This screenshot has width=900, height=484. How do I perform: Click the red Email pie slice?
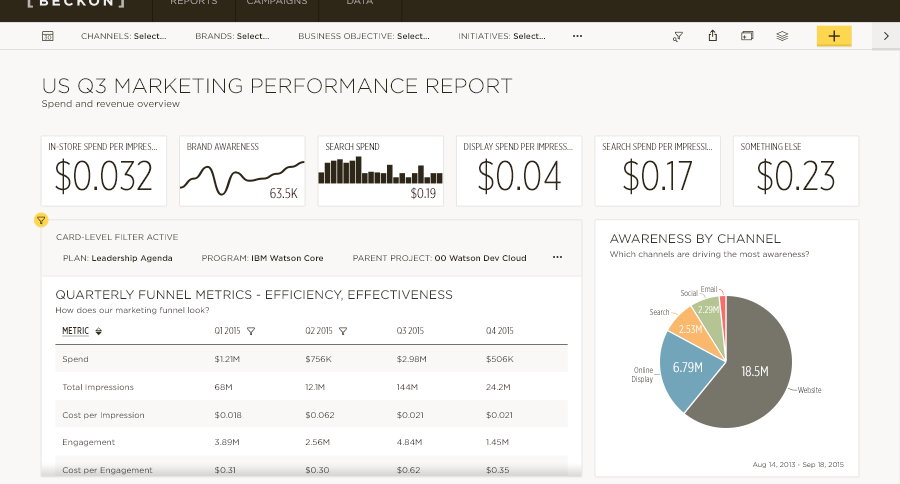(x=723, y=310)
